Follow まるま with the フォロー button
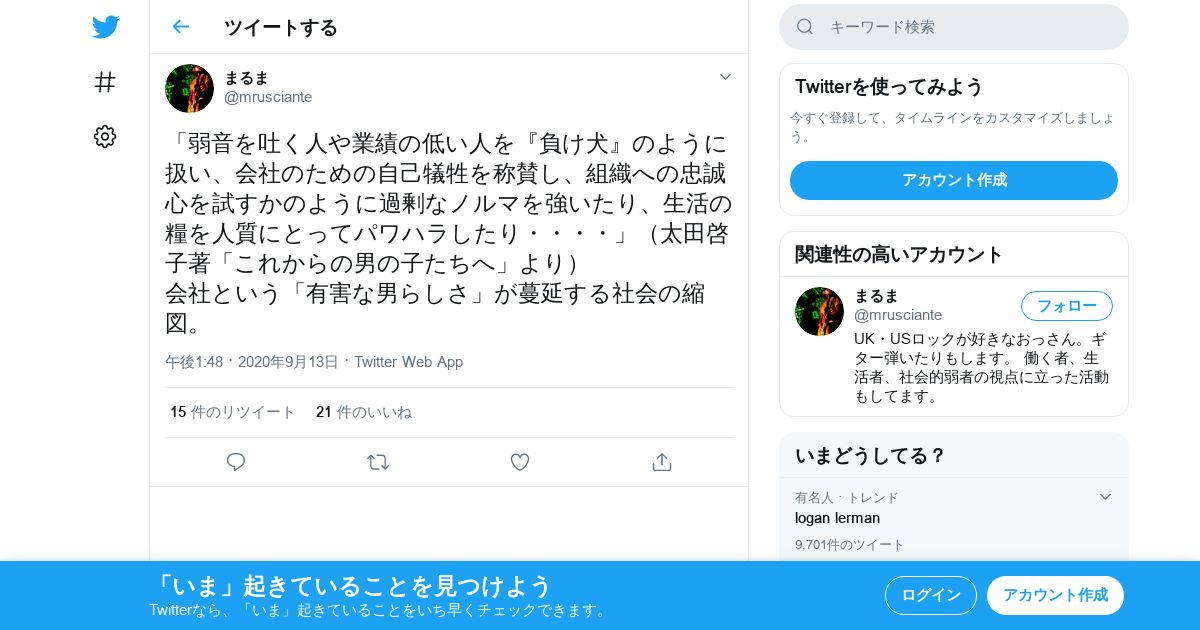Viewport: 1200px width, 630px height. click(1067, 306)
